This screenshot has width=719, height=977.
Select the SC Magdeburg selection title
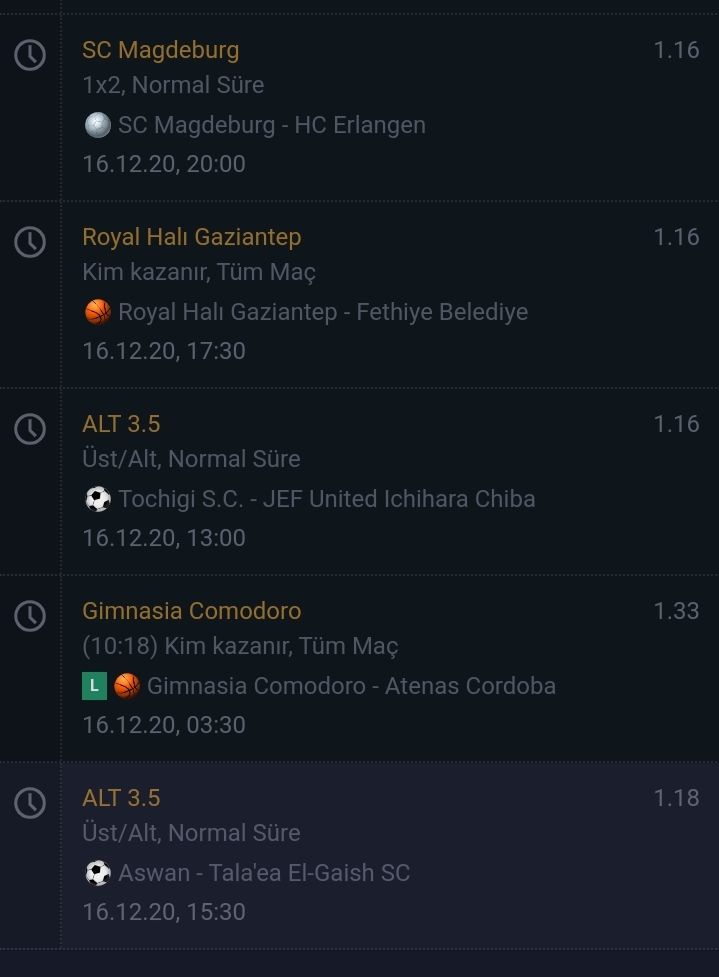(161, 50)
